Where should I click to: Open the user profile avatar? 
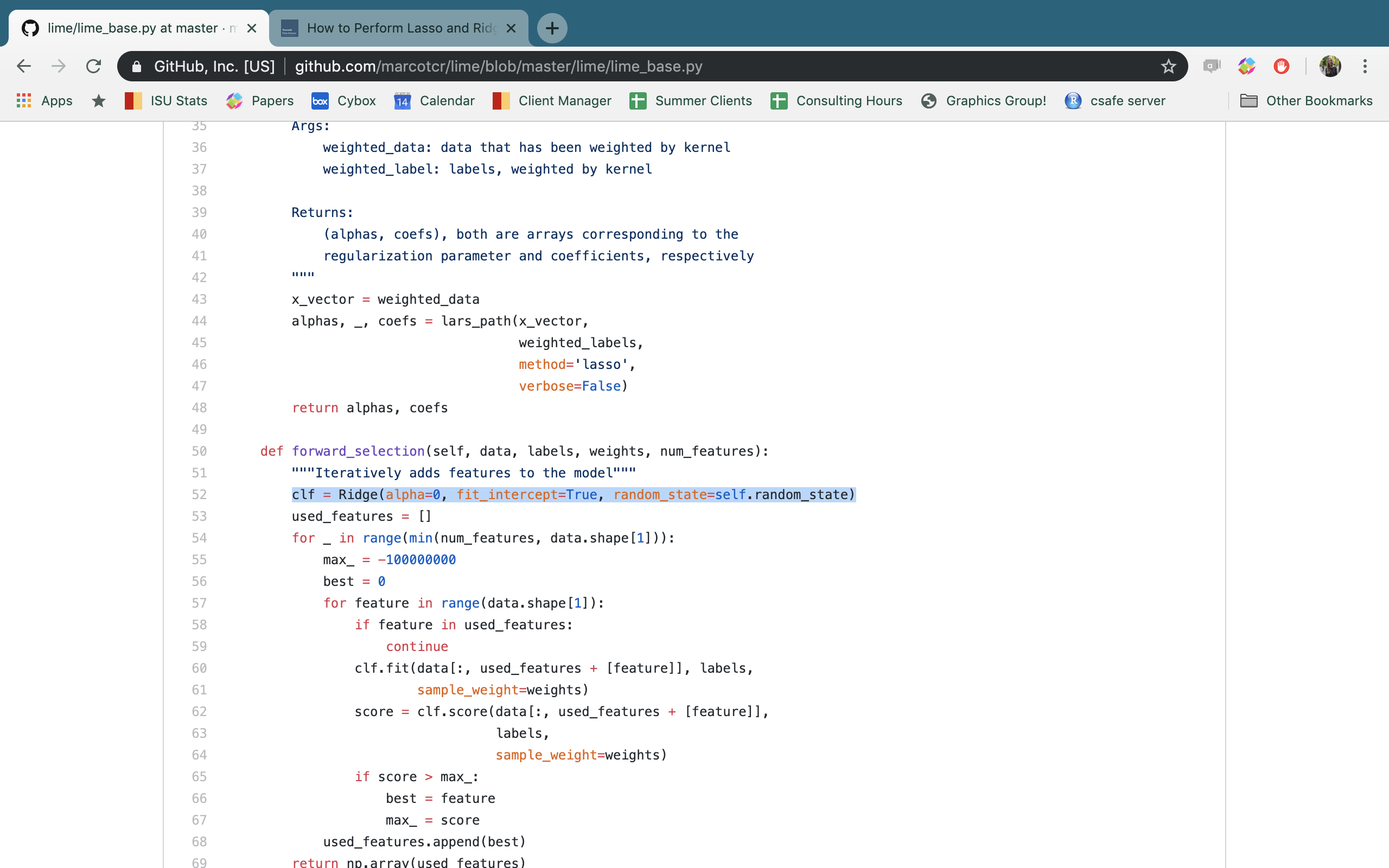(1330, 66)
